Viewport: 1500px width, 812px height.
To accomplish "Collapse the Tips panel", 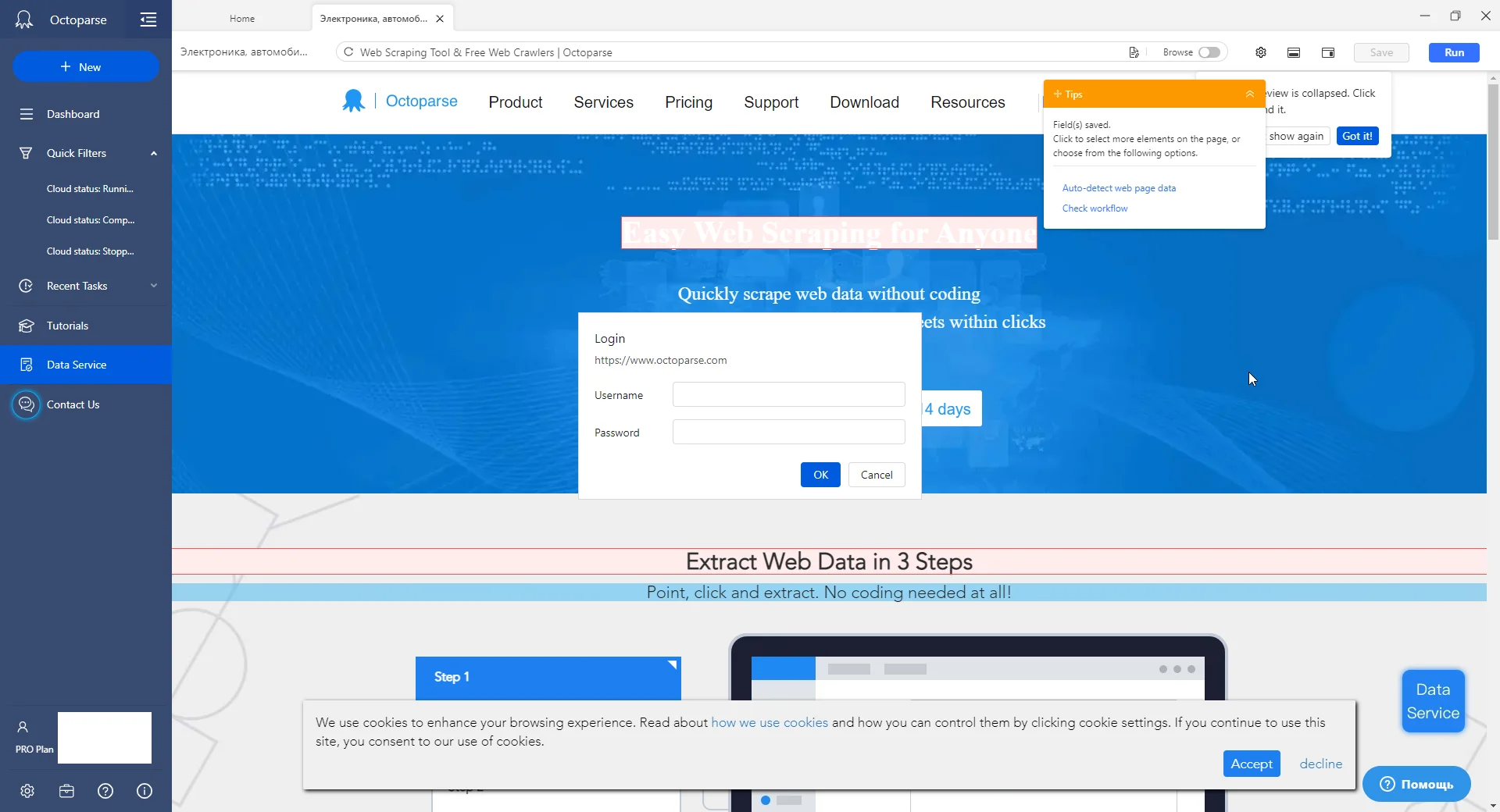I will [x=1250, y=94].
